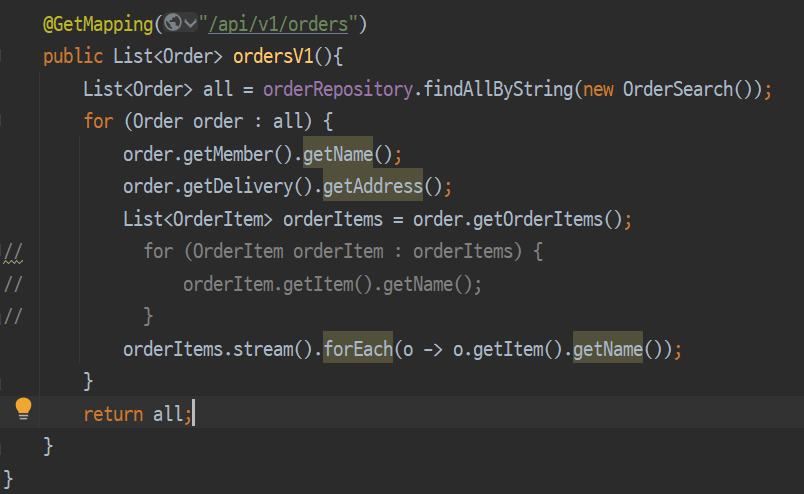
Task: Click the findAllByString method call
Action: pos(498,89)
